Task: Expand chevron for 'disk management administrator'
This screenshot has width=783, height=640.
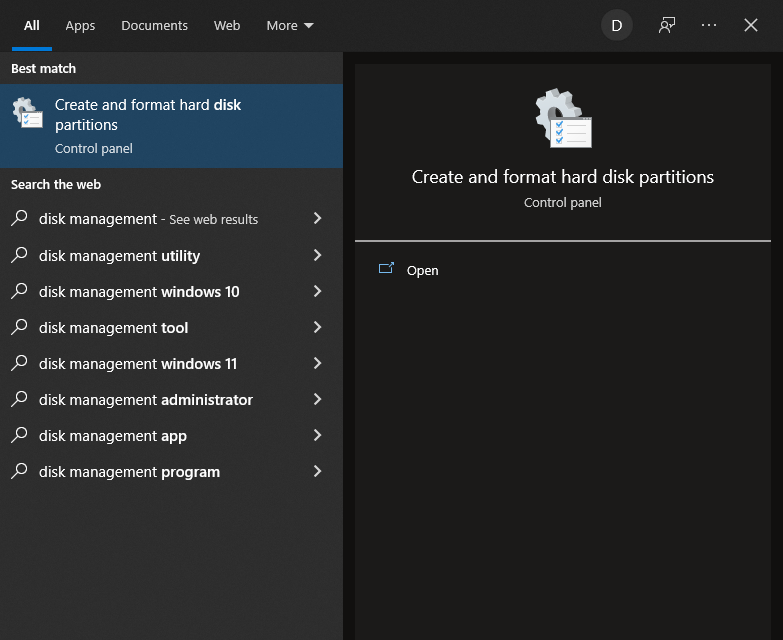Action: (318, 399)
